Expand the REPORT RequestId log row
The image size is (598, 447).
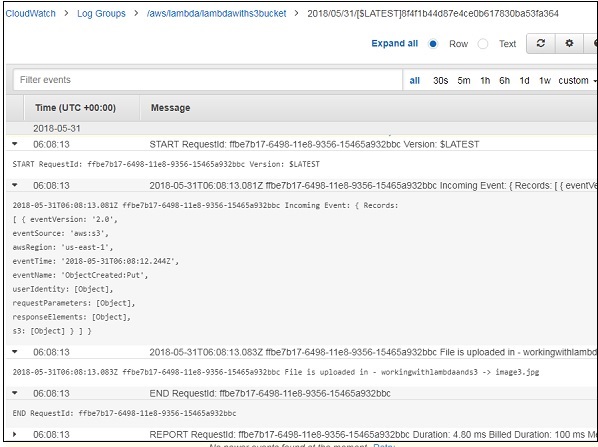click(x=15, y=434)
